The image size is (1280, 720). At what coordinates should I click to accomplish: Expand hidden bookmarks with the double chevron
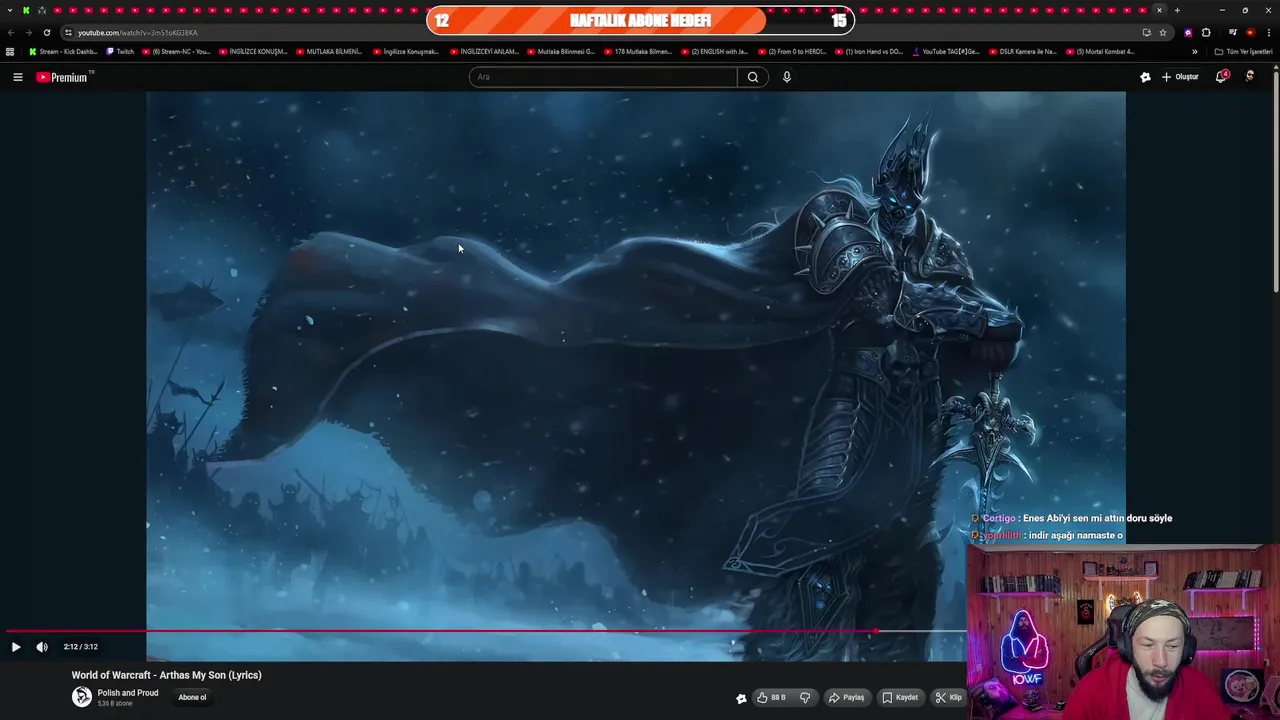pos(1194,52)
